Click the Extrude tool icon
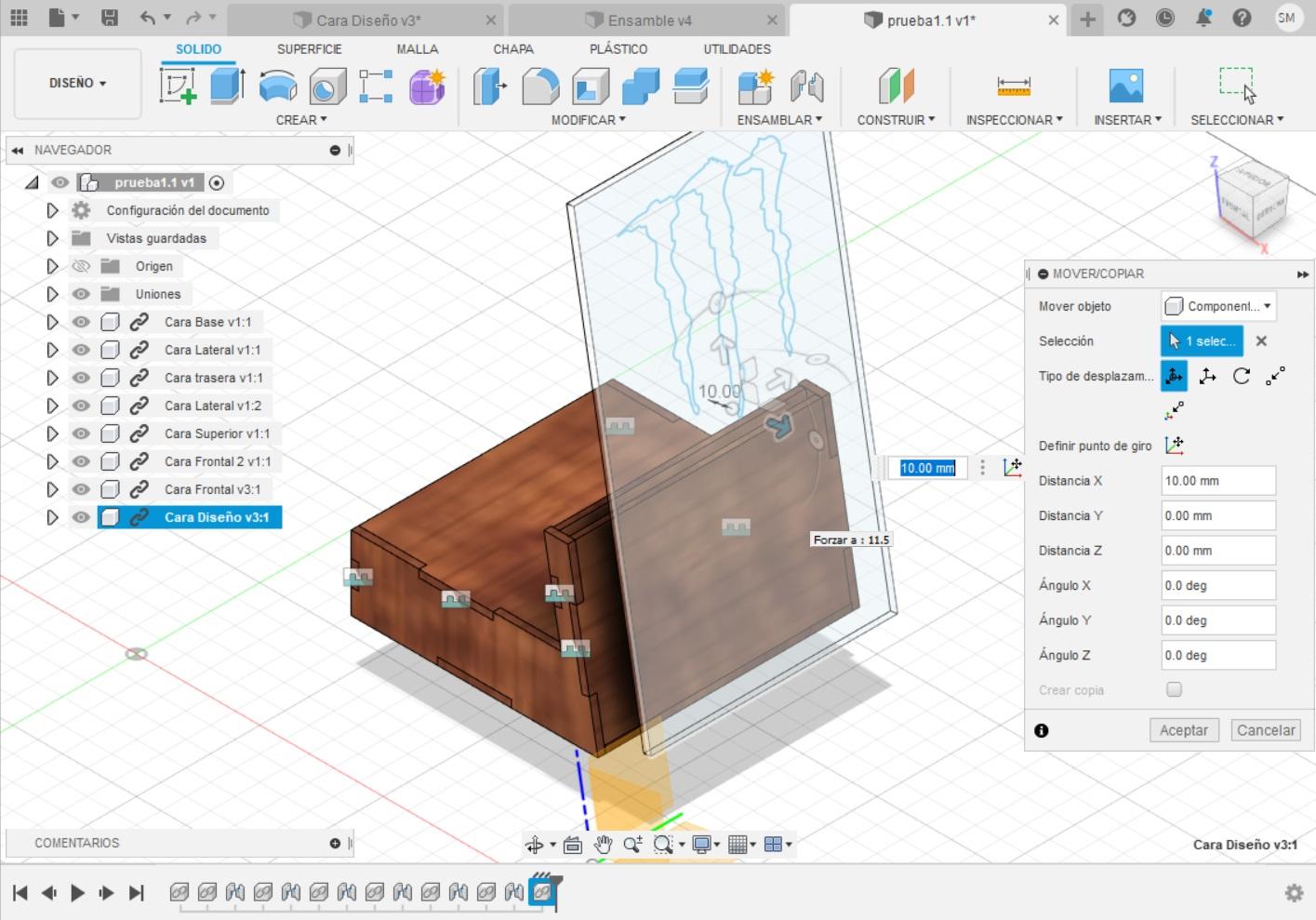Screen dimensions: 1316x920 [x=227, y=86]
